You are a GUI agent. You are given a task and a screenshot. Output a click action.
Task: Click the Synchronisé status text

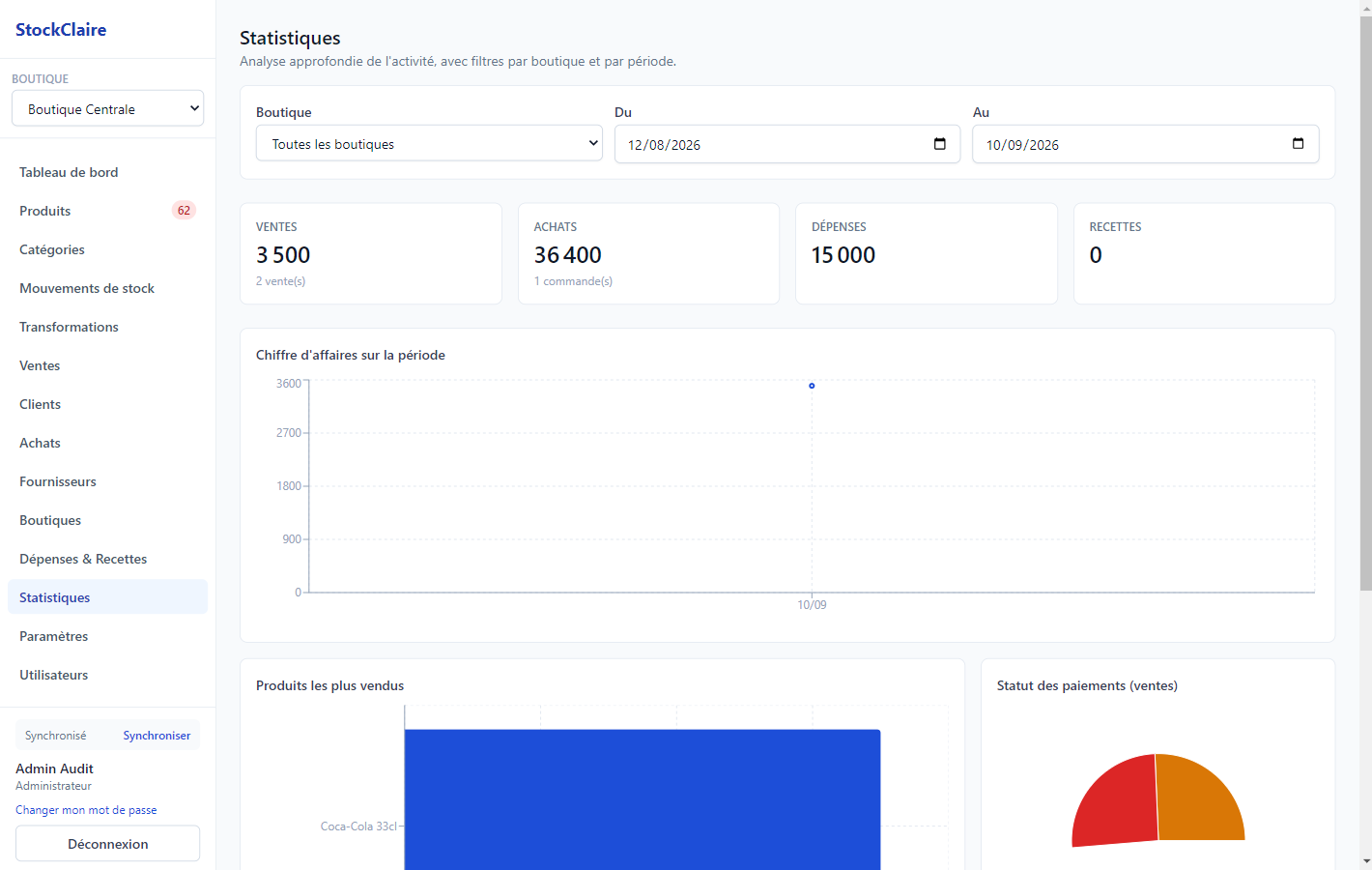(56, 736)
